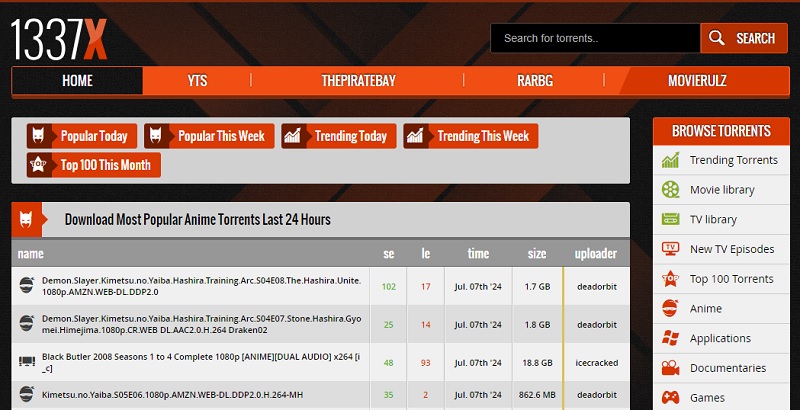Select the Popular Today button
Viewport: 800px width, 410px height.
[82, 136]
